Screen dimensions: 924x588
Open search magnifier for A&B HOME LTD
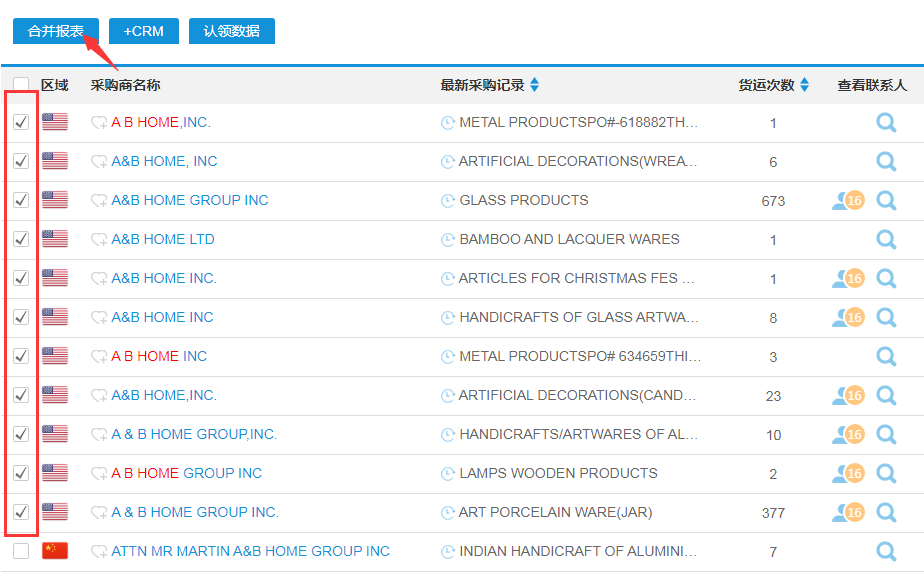tap(886, 239)
